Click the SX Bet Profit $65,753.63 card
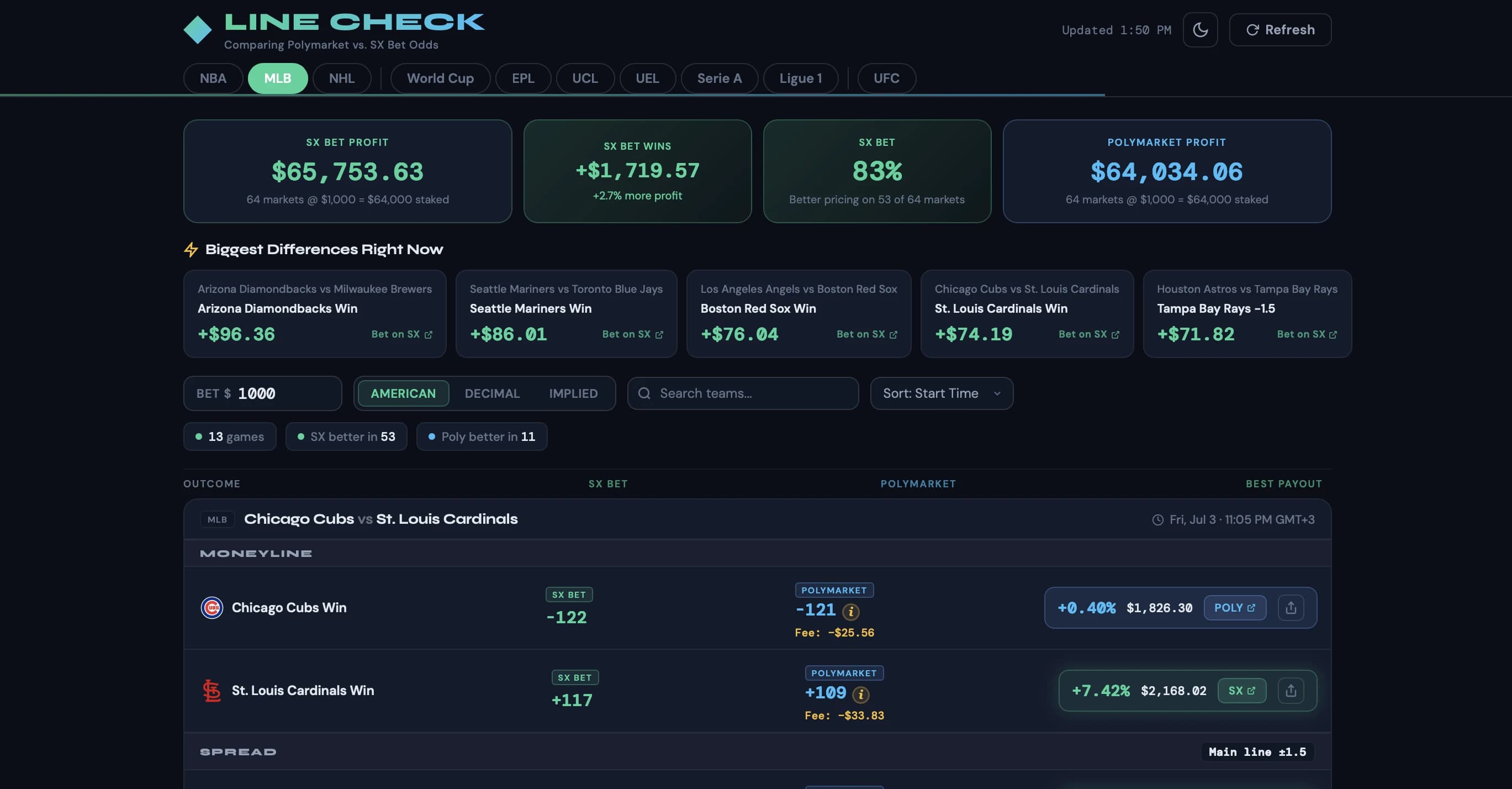 [x=347, y=171]
